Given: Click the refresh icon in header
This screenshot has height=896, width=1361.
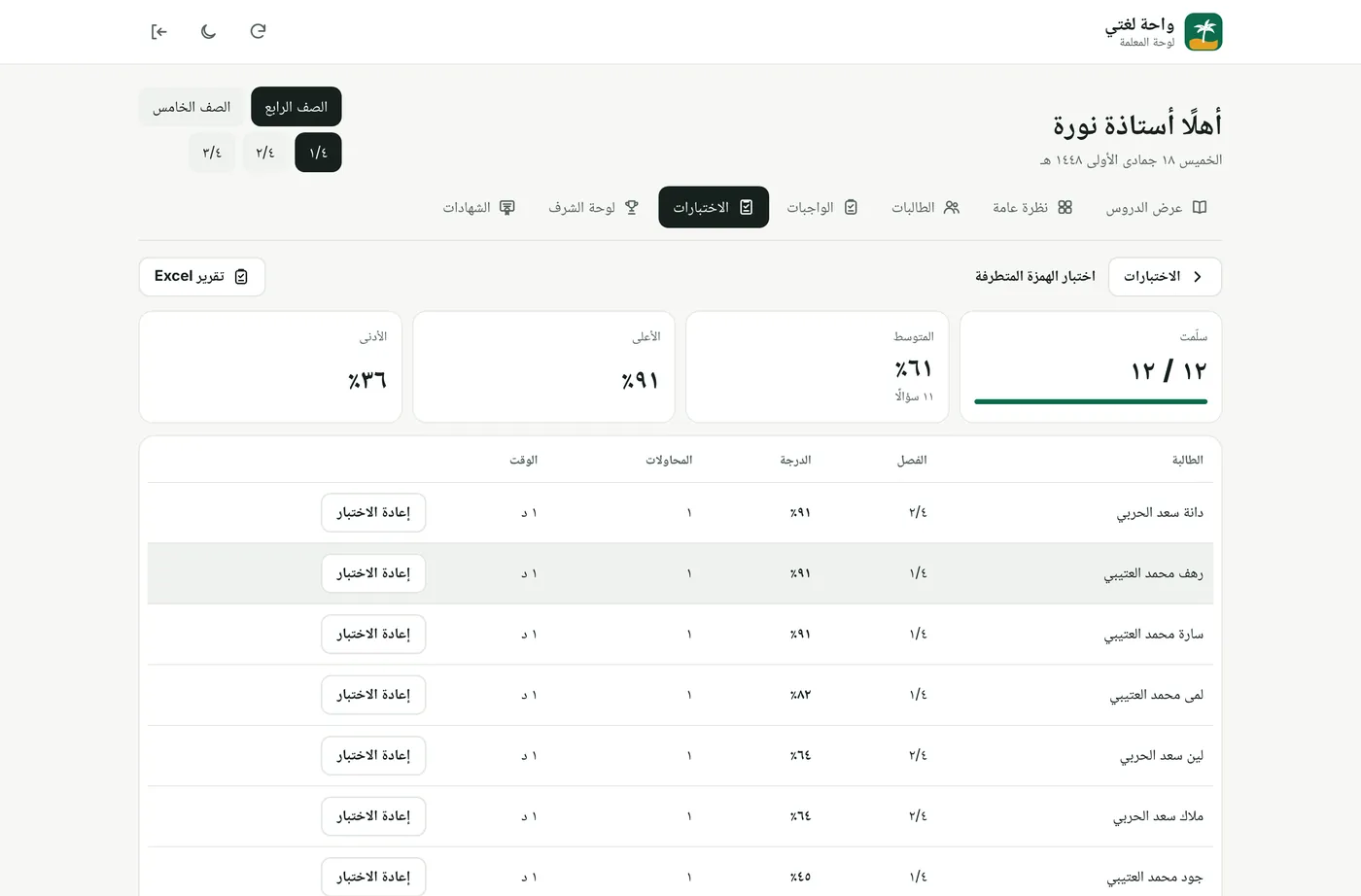Looking at the screenshot, I should [x=258, y=31].
